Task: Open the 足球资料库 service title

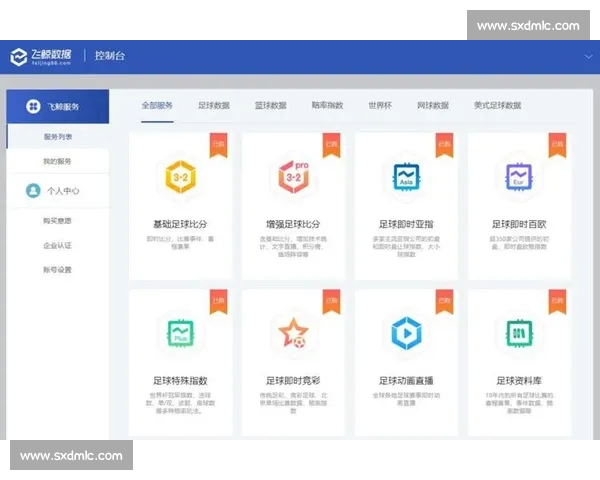Action: [519, 381]
